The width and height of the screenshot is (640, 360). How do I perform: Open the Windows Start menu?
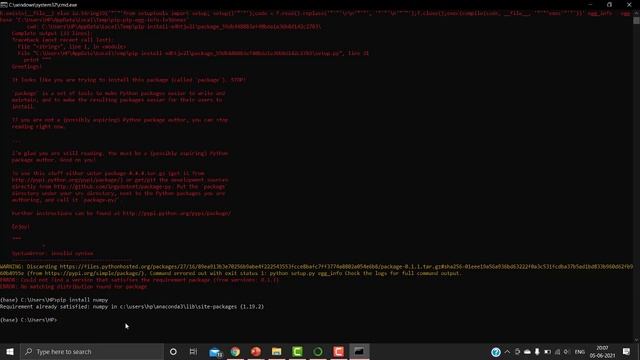coord(10,351)
